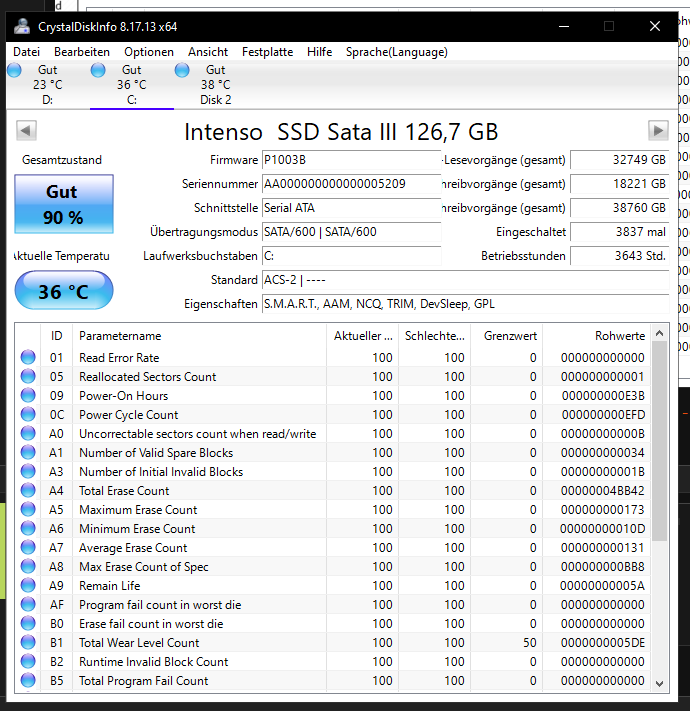Minimize the CrystalDiskInfo window
Image resolution: width=690 pixels, height=711 pixels.
point(564,26)
